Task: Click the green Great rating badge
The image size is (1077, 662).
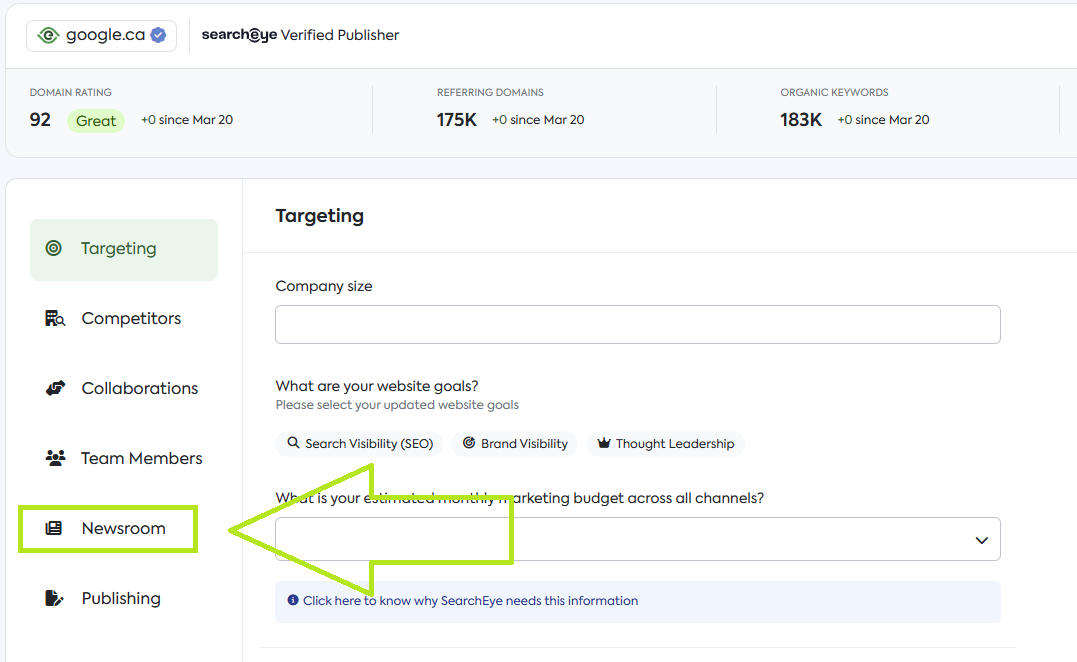Action: [x=96, y=121]
